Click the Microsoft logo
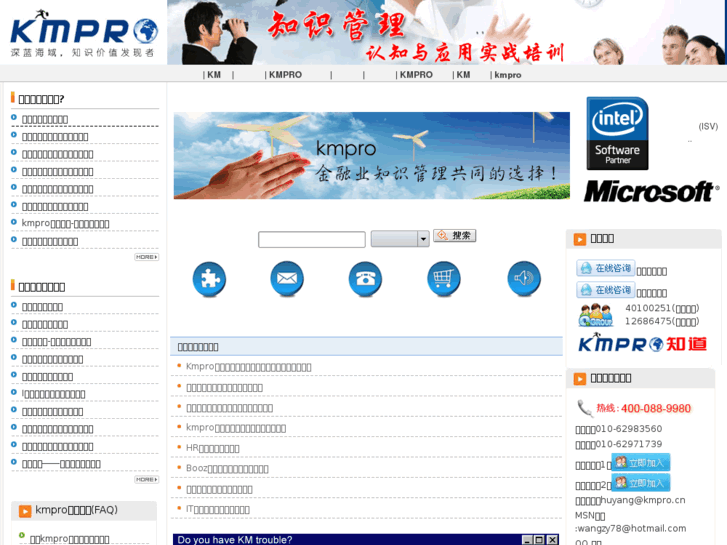 pyautogui.click(x=651, y=191)
